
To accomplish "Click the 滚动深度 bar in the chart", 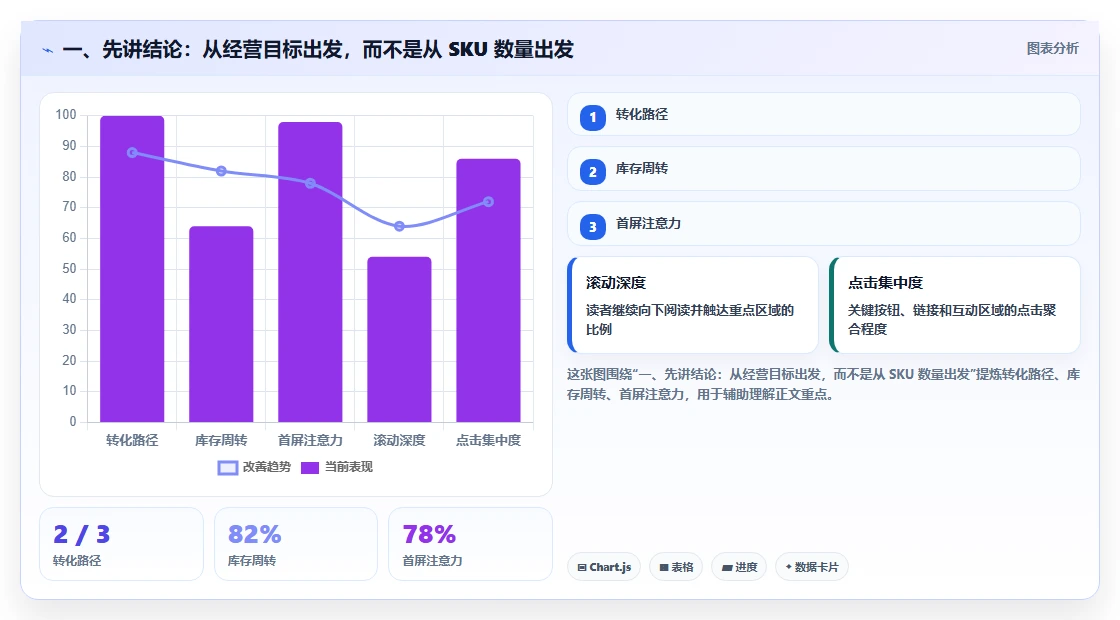I will (399, 339).
